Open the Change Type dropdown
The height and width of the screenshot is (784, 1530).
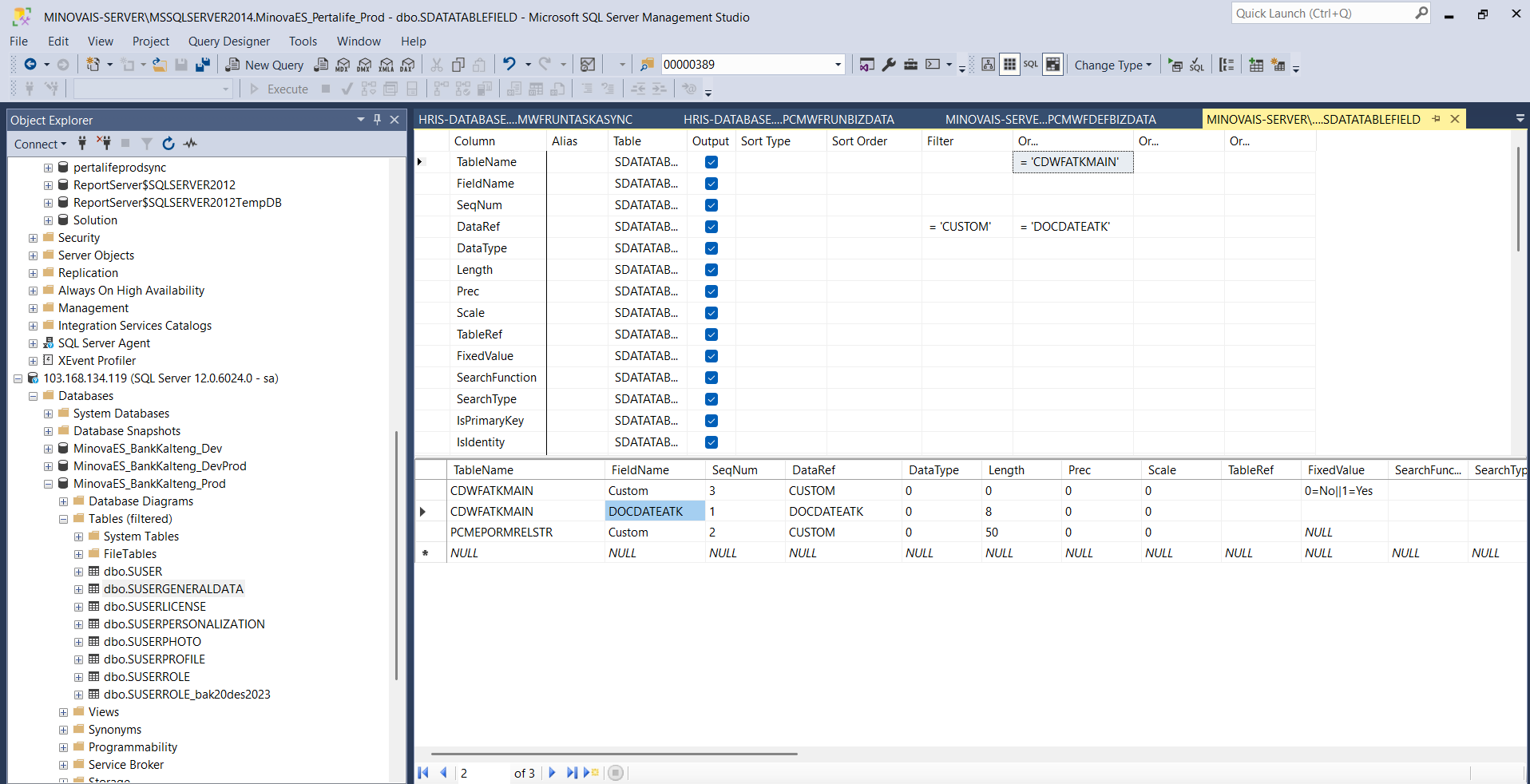(1112, 65)
